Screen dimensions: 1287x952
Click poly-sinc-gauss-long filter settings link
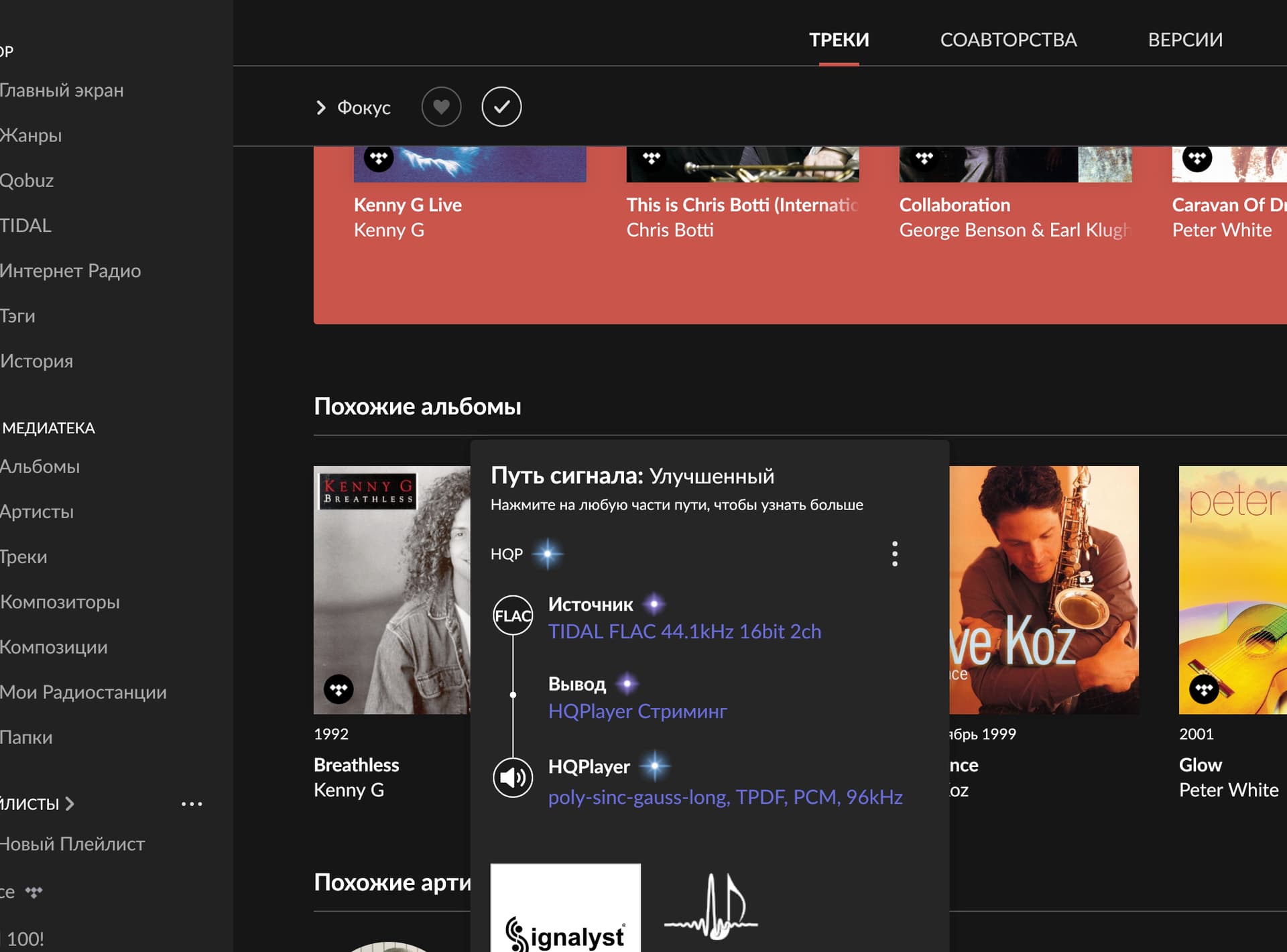tap(725, 796)
